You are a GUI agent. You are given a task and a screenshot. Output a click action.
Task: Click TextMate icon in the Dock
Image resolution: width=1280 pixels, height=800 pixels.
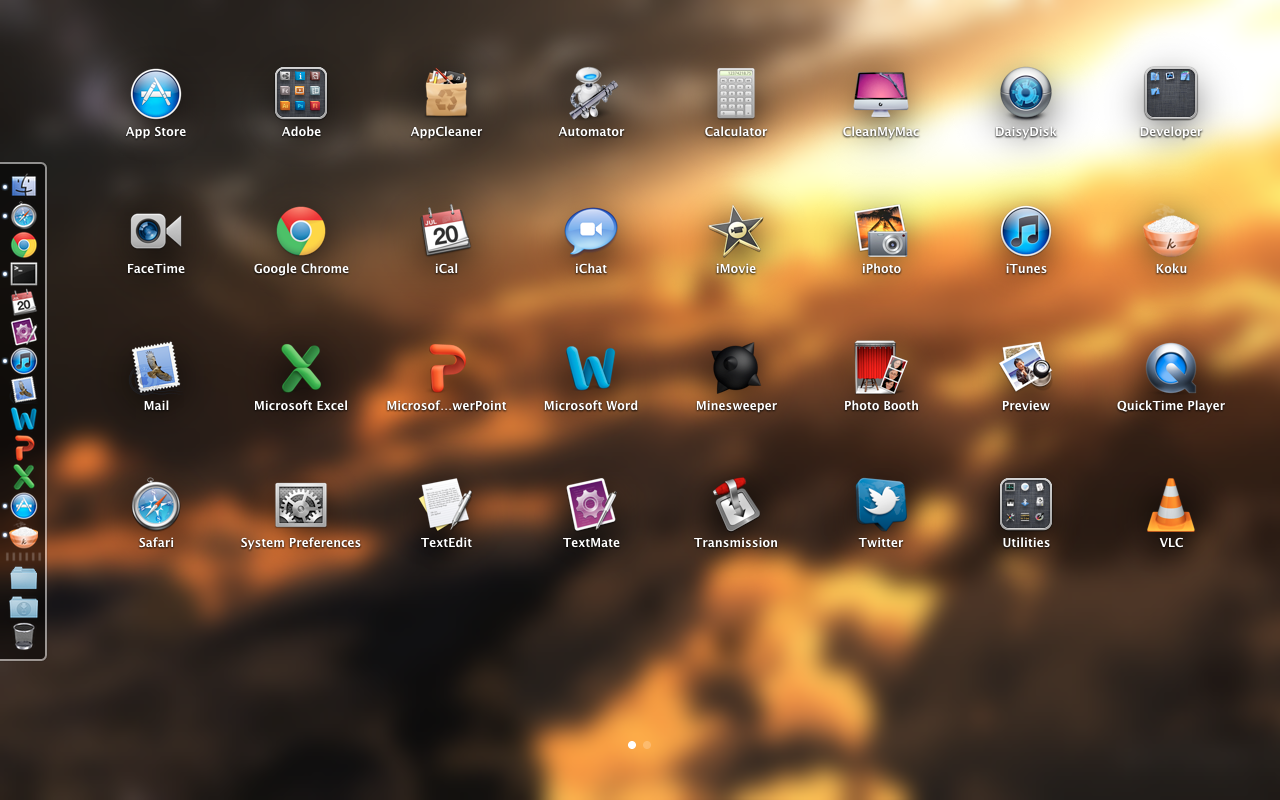pos(24,331)
